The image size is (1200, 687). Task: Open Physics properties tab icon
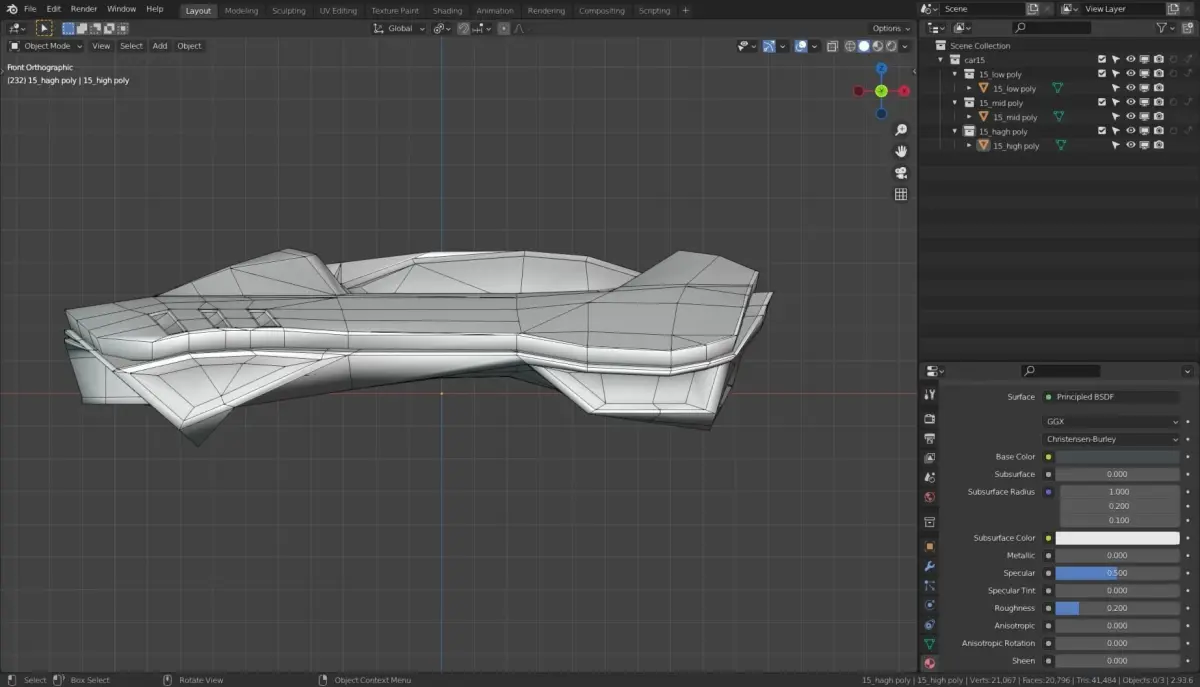pyautogui.click(x=930, y=605)
